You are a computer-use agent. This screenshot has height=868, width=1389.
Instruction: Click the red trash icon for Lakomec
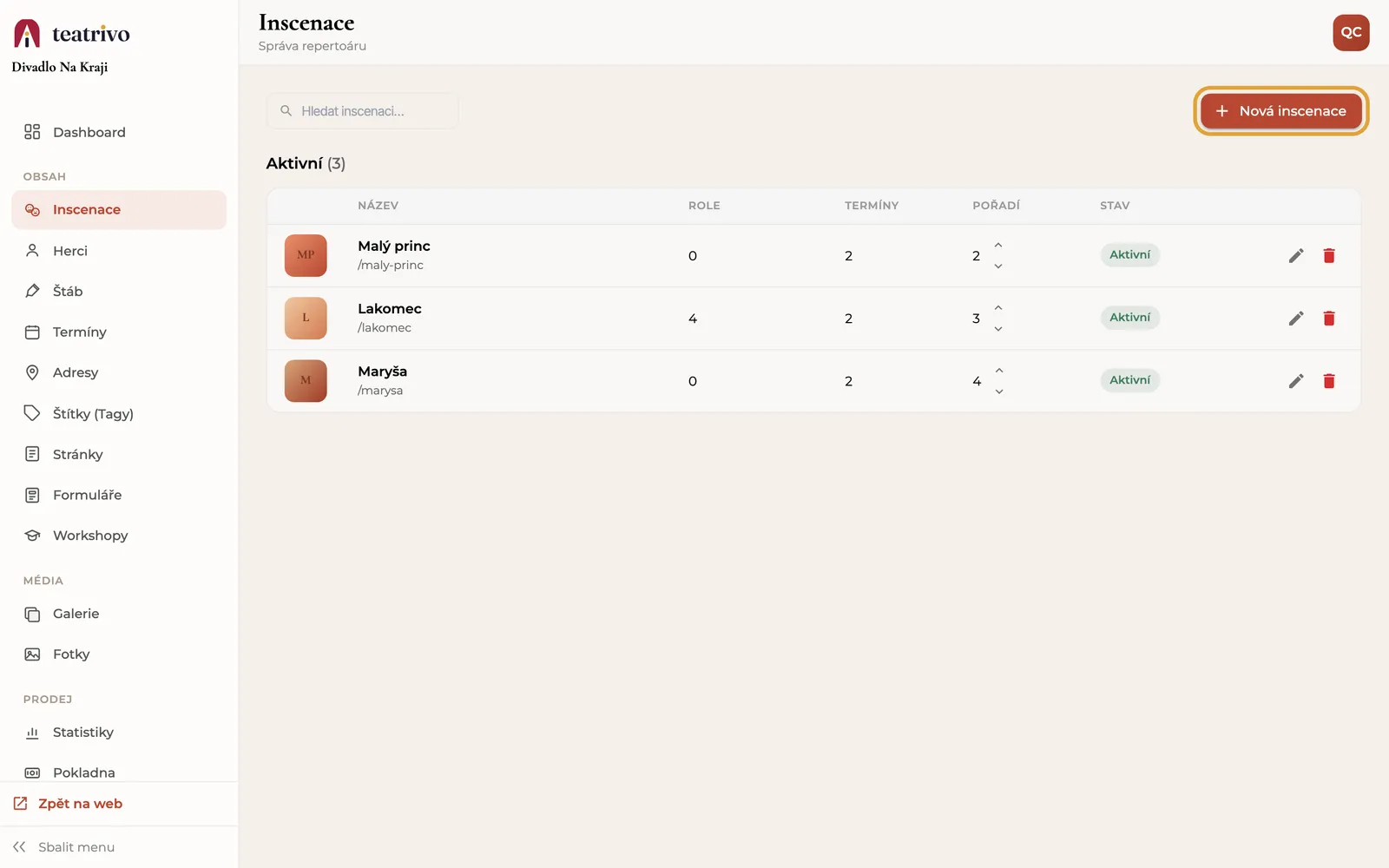(x=1329, y=318)
